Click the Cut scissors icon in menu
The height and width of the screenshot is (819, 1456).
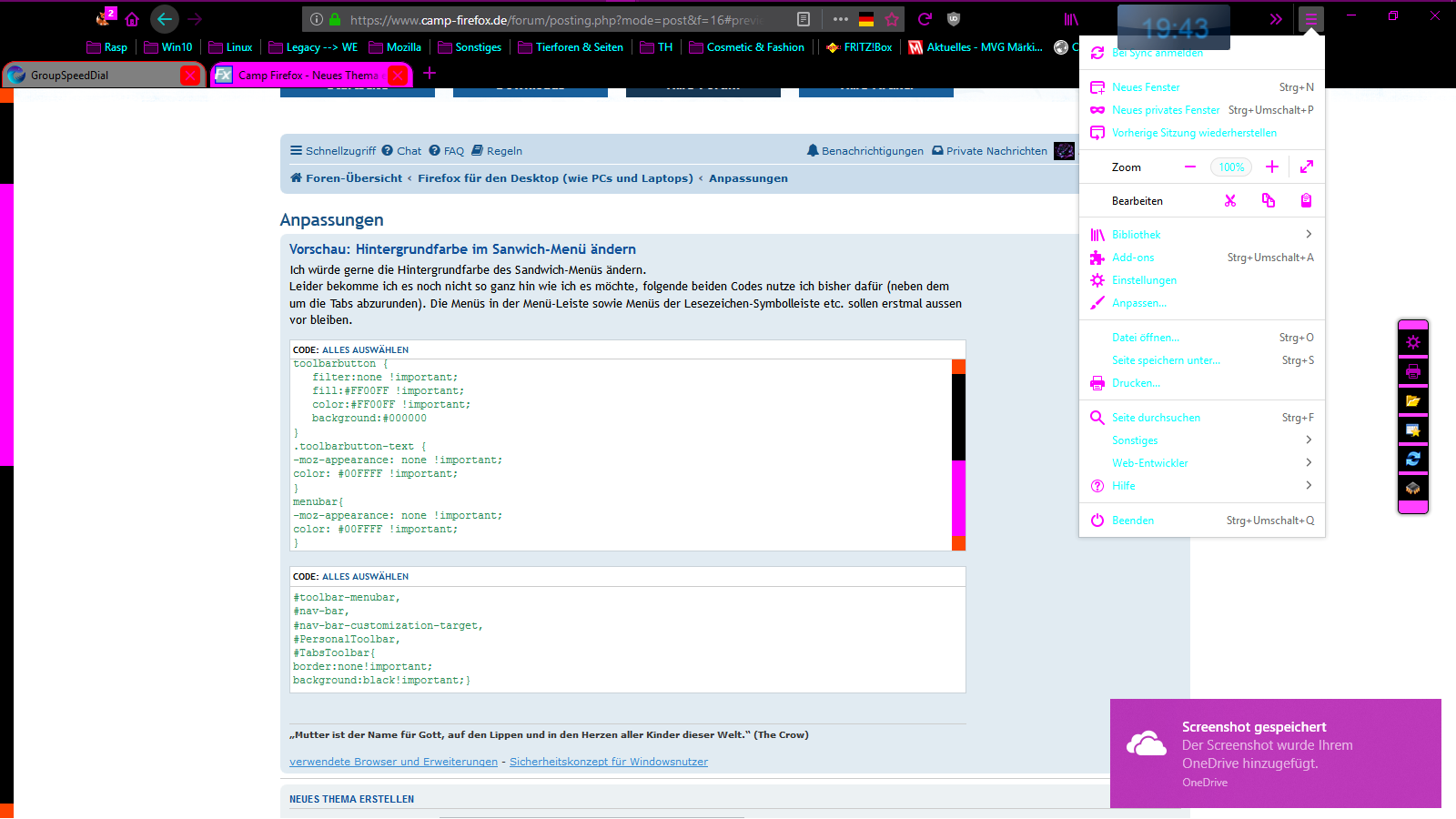[x=1230, y=201]
